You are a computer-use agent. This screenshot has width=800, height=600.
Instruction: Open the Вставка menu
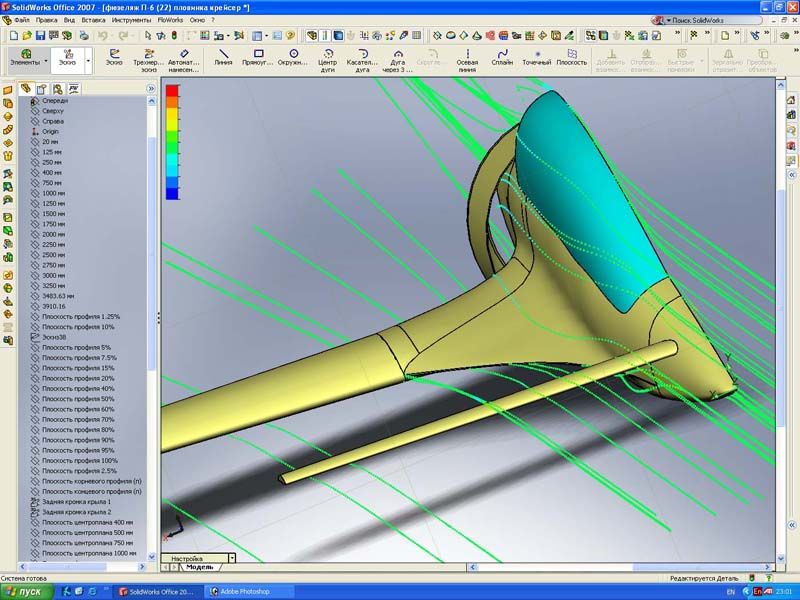tap(92, 20)
